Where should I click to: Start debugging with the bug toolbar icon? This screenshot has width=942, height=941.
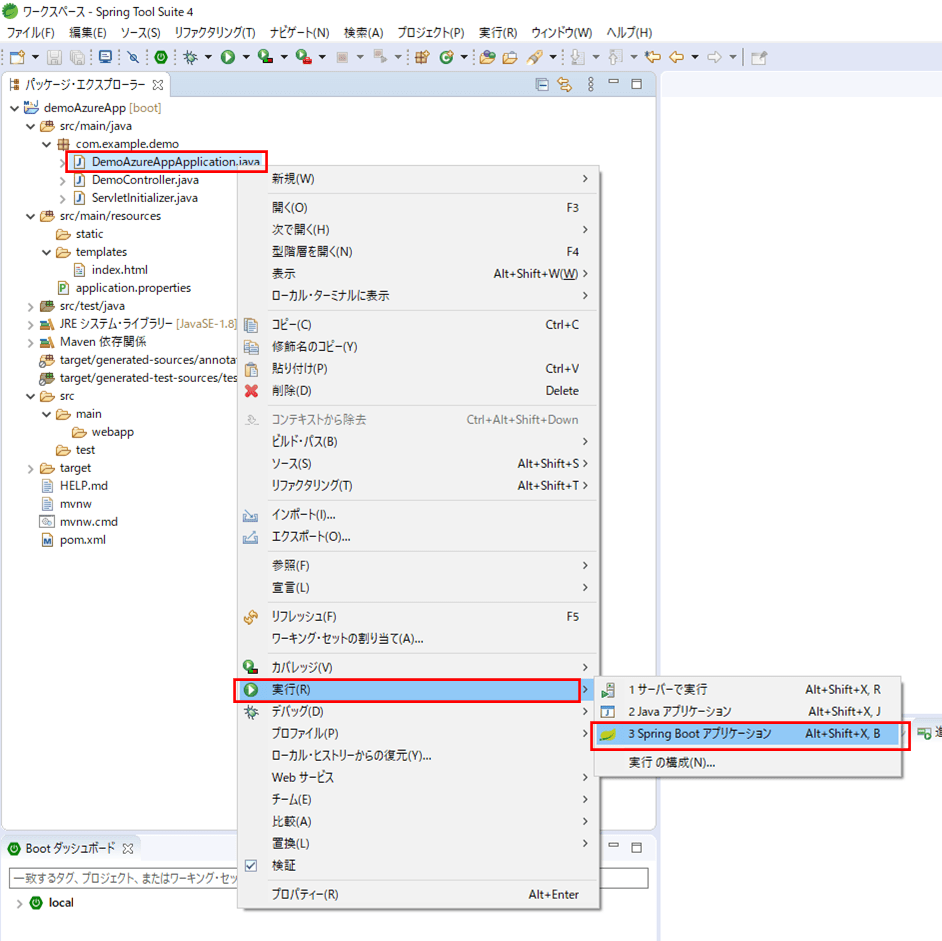pyautogui.click(x=188, y=58)
